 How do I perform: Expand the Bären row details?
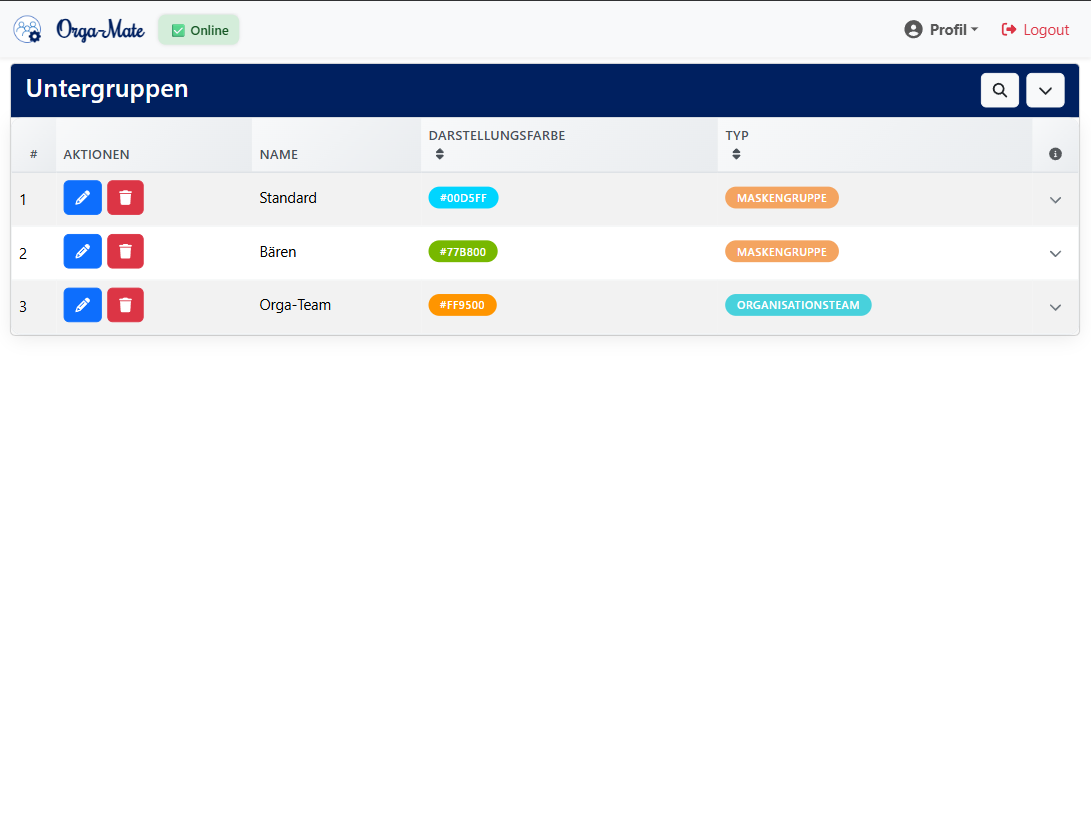pos(1055,254)
